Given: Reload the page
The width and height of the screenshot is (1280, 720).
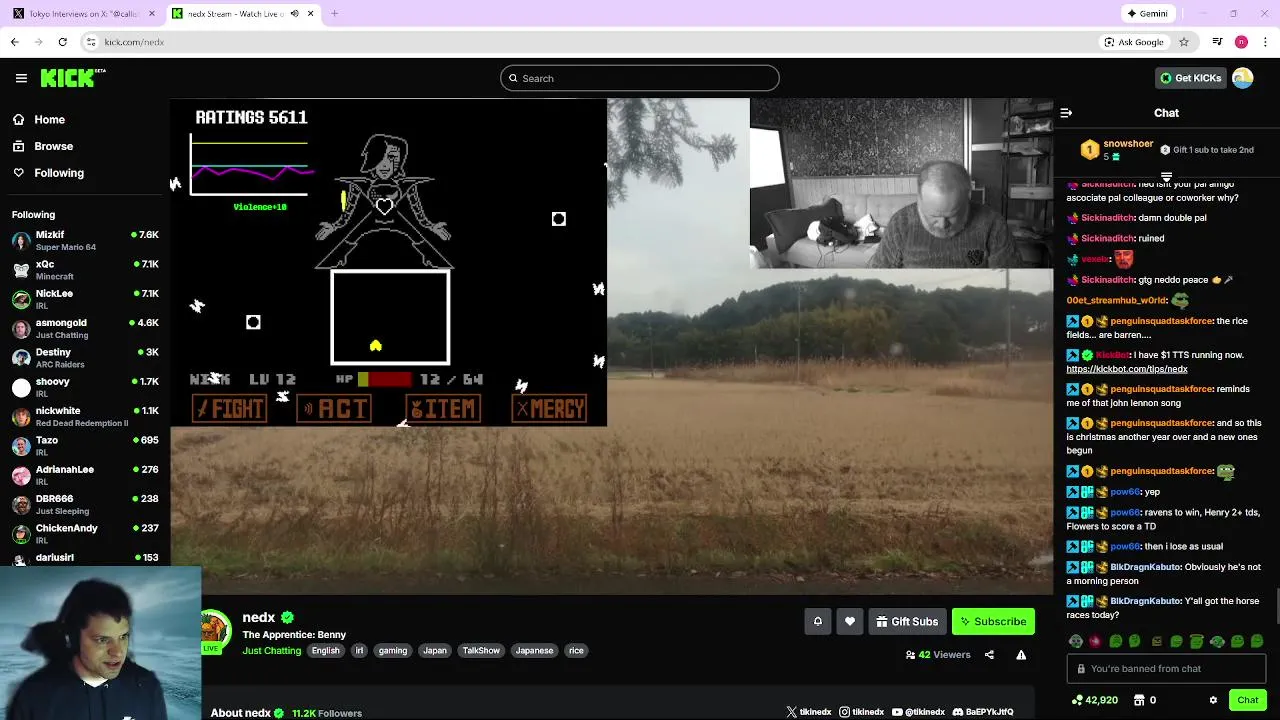Looking at the screenshot, I should click(x=62, y=42).
